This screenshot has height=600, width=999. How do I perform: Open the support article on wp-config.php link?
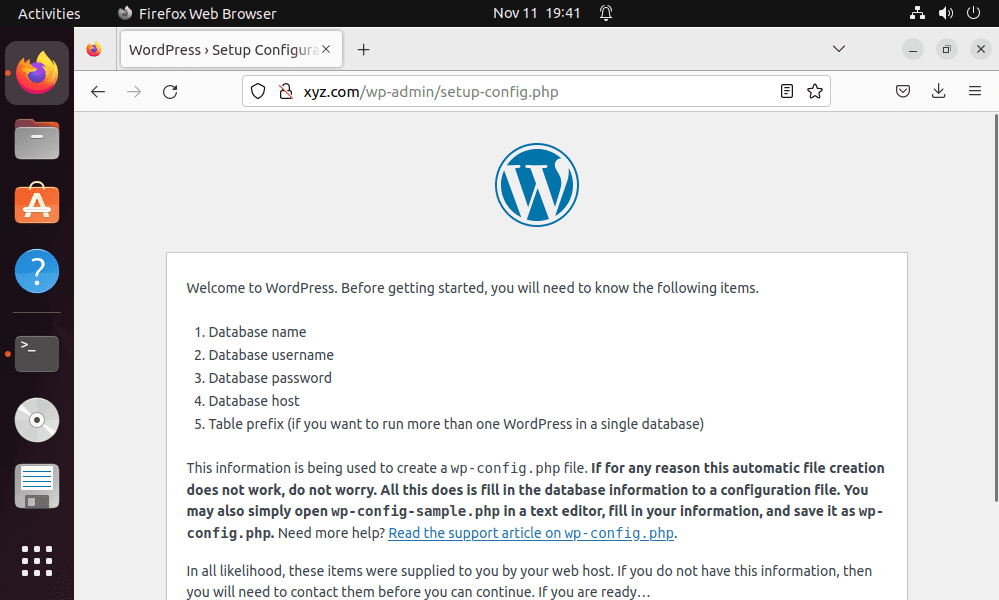point(531,533)
